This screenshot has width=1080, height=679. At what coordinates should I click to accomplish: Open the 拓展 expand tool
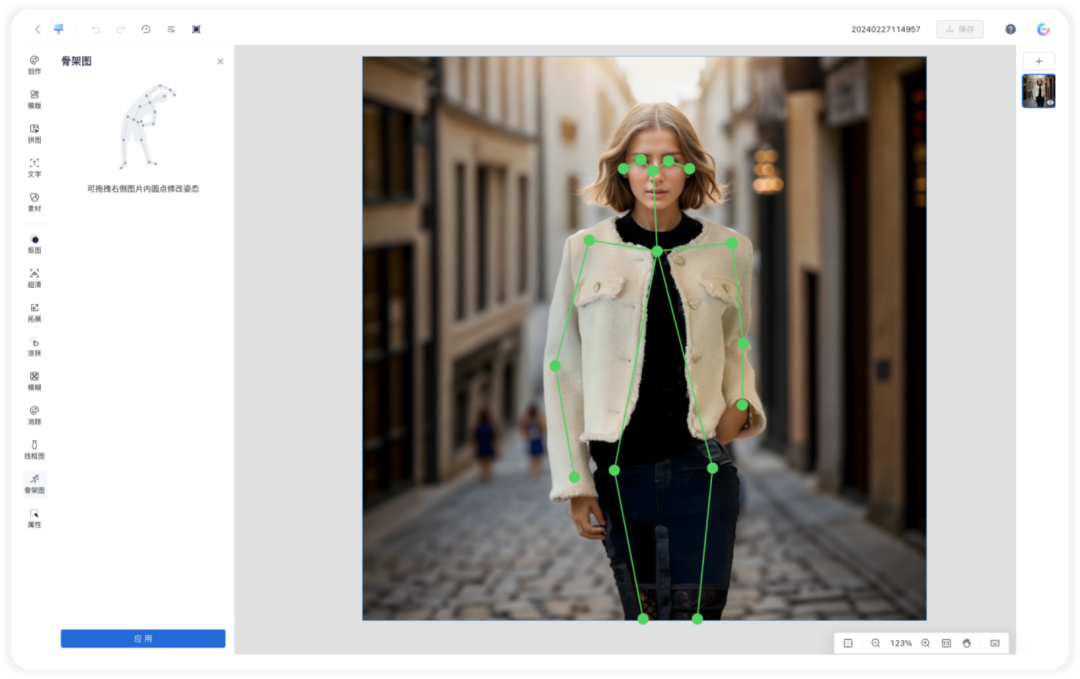[34, 313]
